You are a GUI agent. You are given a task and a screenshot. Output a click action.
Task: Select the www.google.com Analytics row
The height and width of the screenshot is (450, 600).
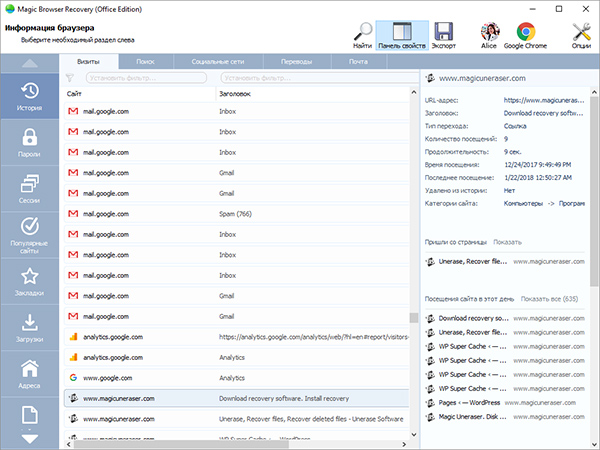(236, 378)
